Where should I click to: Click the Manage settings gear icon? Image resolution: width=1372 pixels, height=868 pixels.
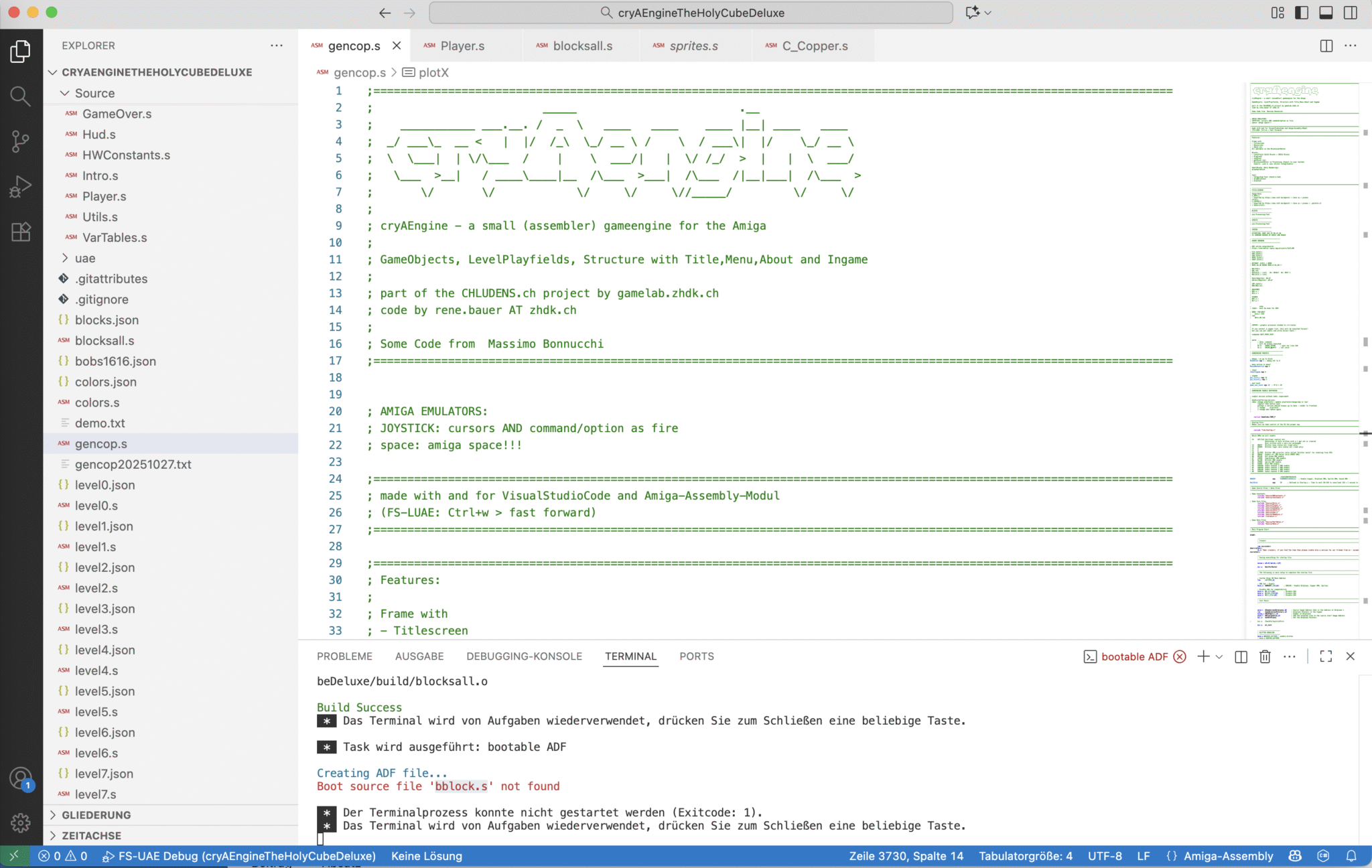point(20,822)
